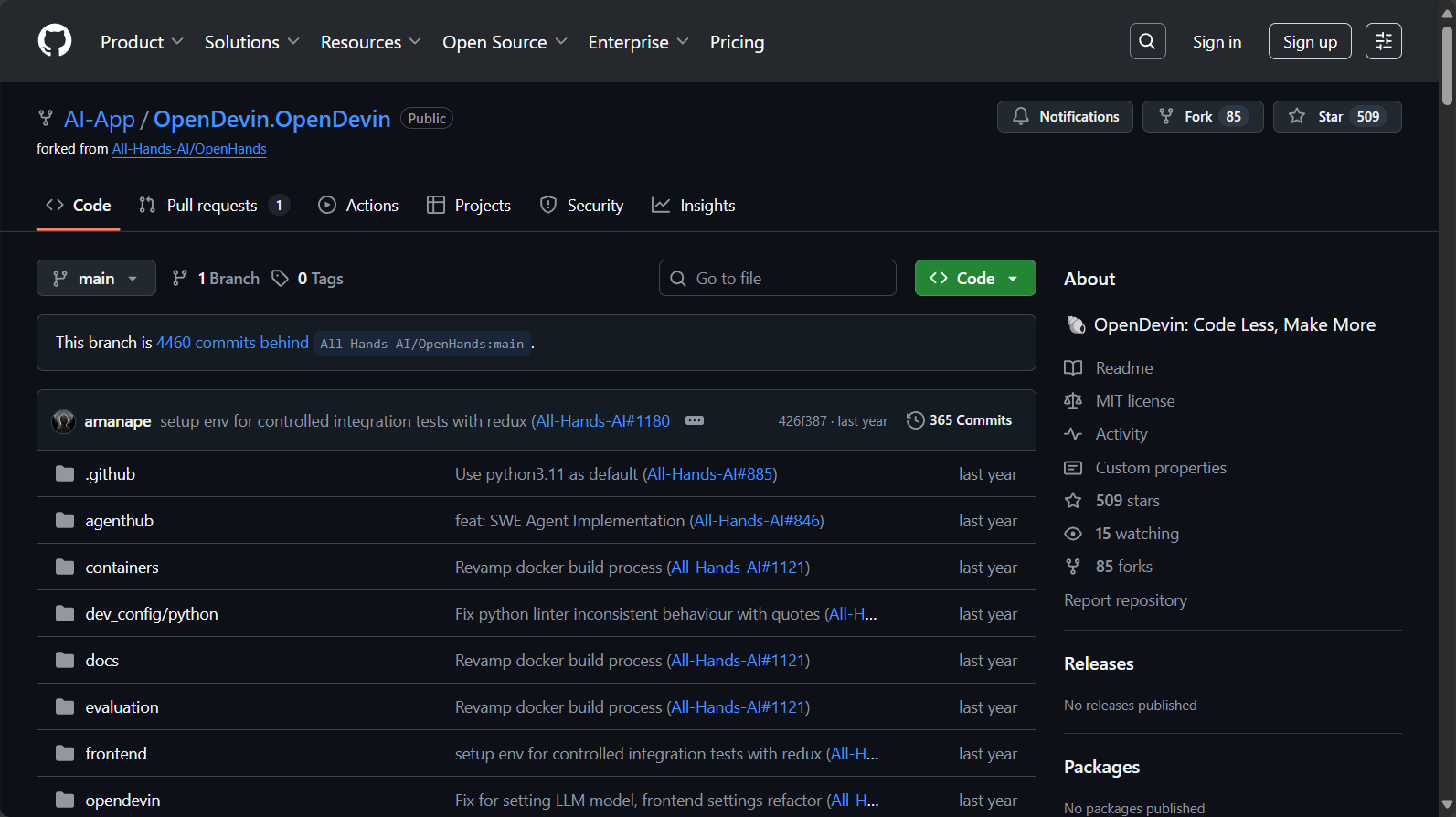Open the Packages heading link
This screenshot has width=1456, height=817.
(1101, 767)
